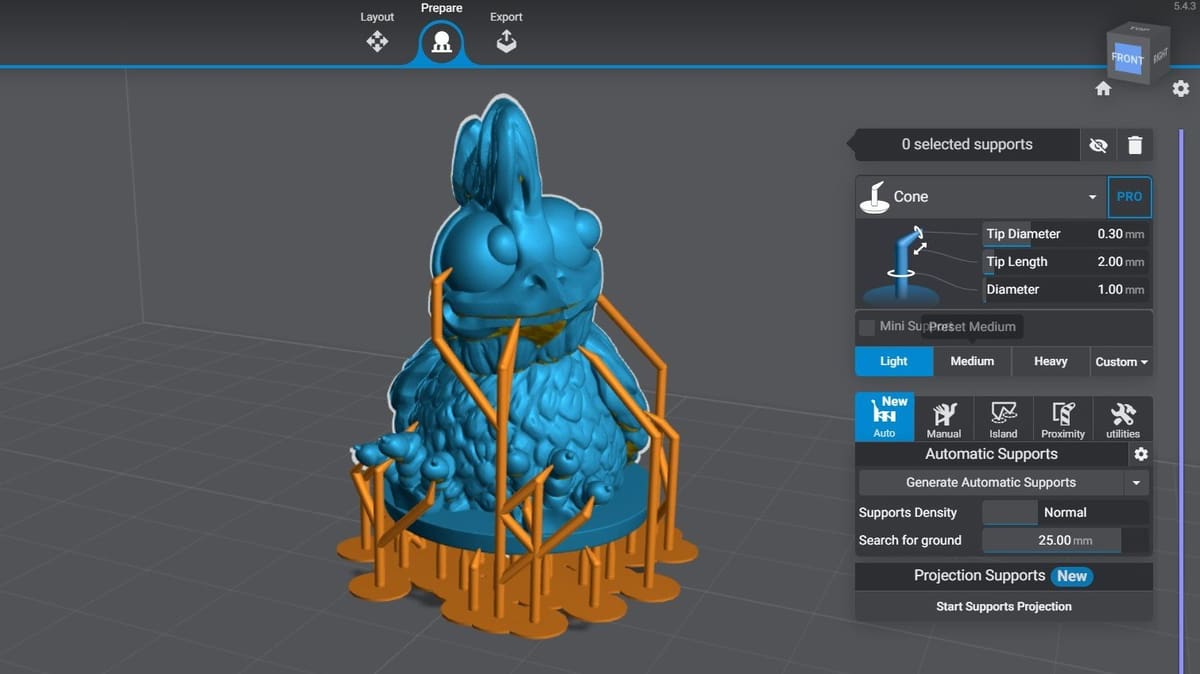Expand Generate Automatic Supports options arrow

coord(1136,483)
